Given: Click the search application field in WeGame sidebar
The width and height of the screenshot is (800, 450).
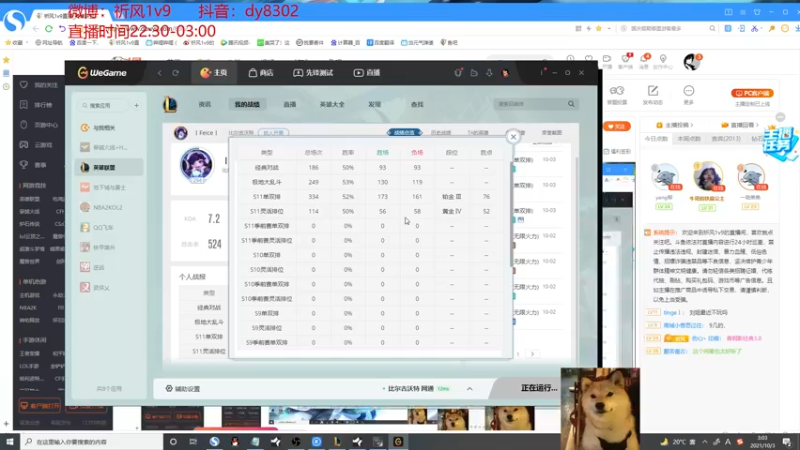Looking at the screenshot, I should tap(104, 106).
